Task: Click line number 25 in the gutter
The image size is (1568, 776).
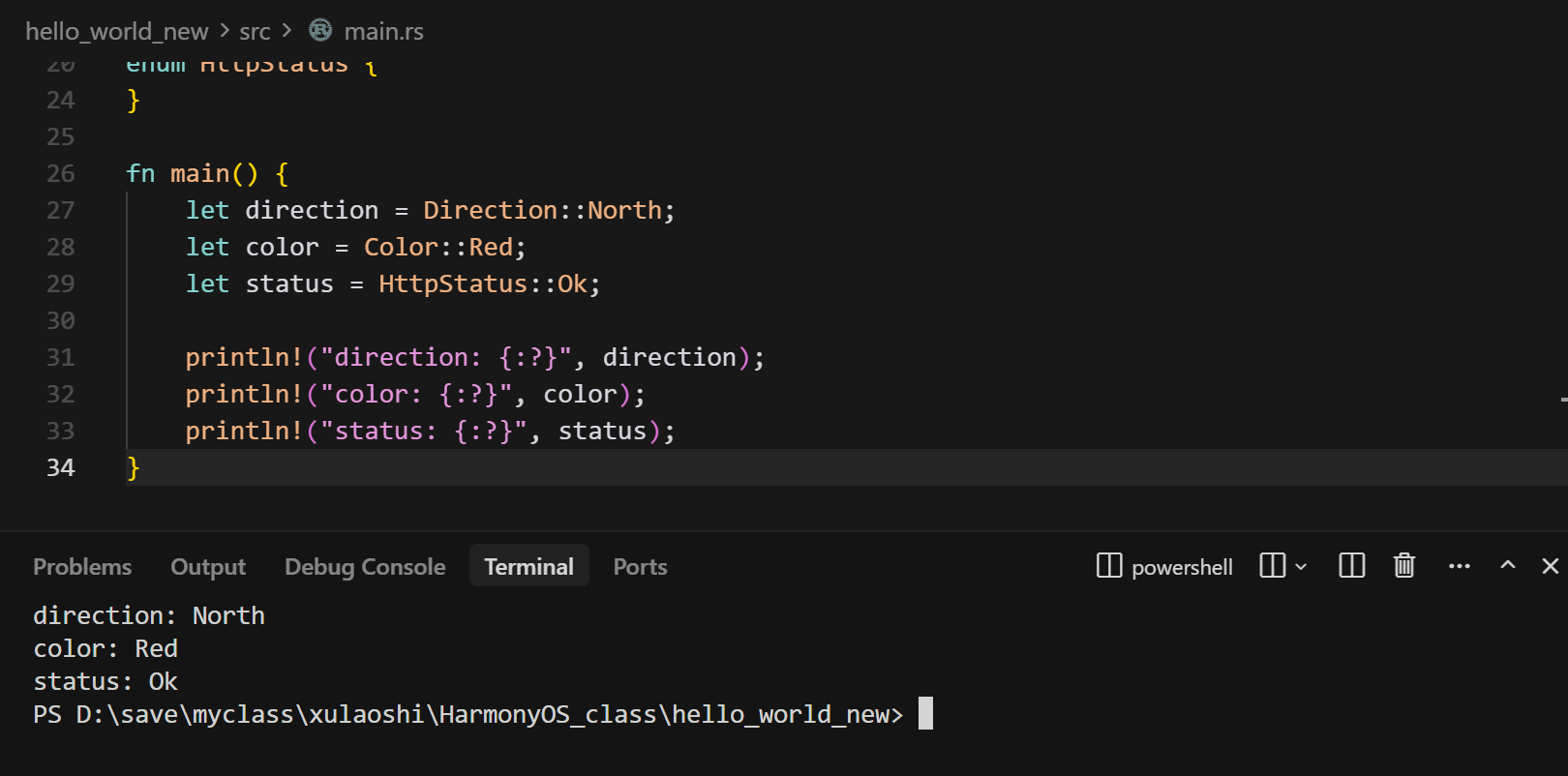Action: (60, 137)
